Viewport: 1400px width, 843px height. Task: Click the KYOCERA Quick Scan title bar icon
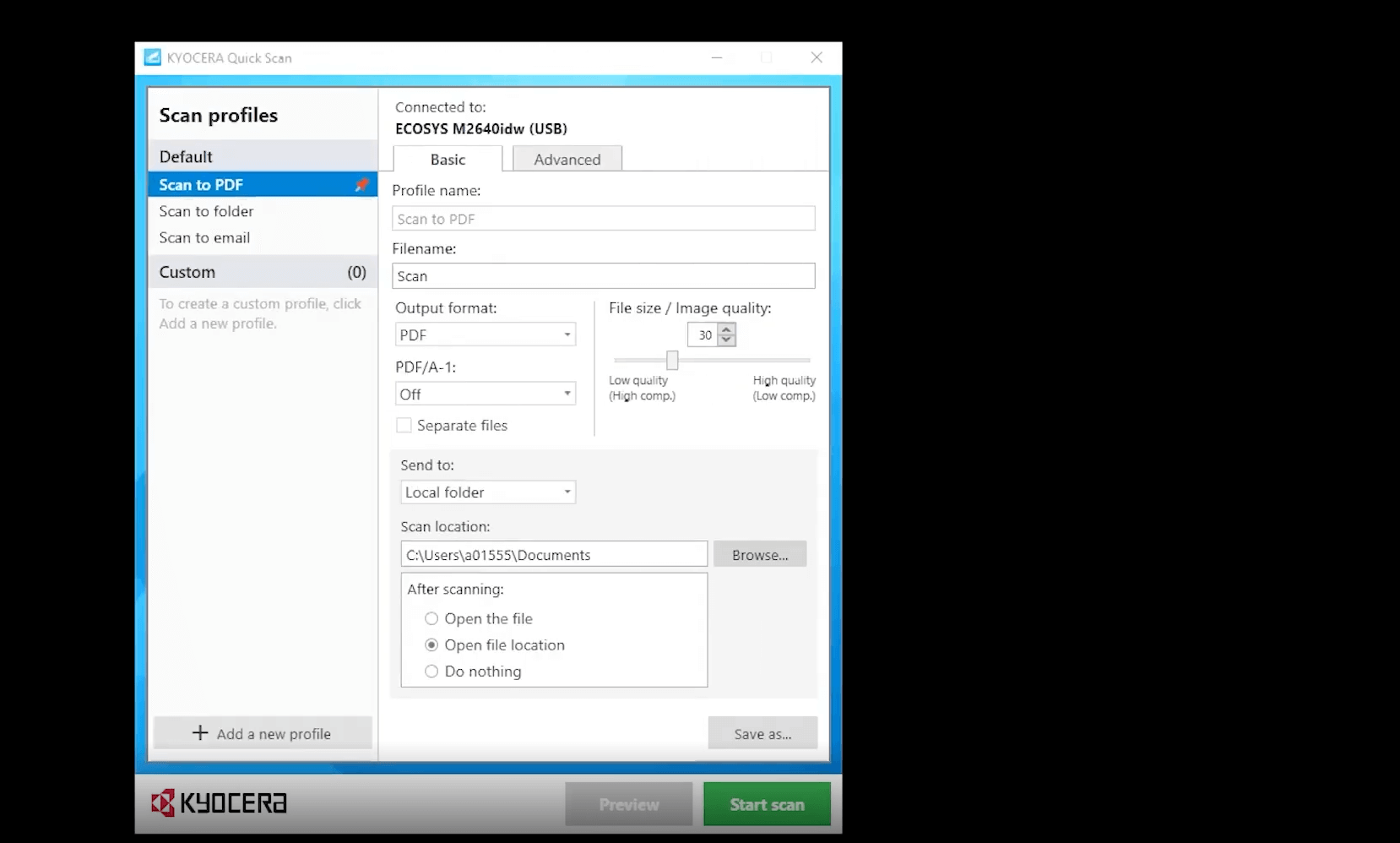pos(152,57)
